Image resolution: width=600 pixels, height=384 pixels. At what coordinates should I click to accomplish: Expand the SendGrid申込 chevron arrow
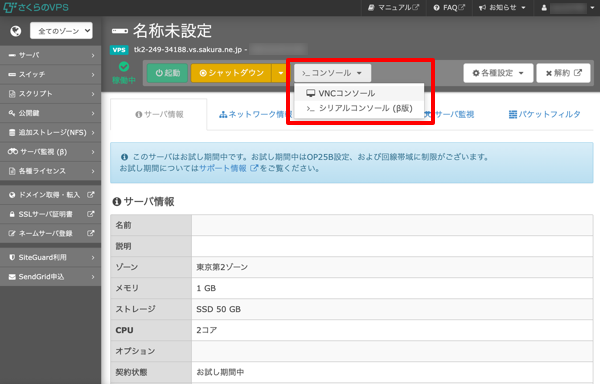tap(93, 277)
